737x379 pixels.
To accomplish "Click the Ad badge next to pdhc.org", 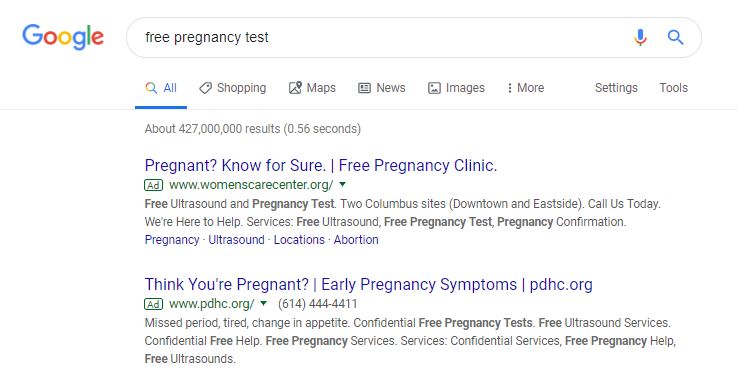I will coord(154,304).
